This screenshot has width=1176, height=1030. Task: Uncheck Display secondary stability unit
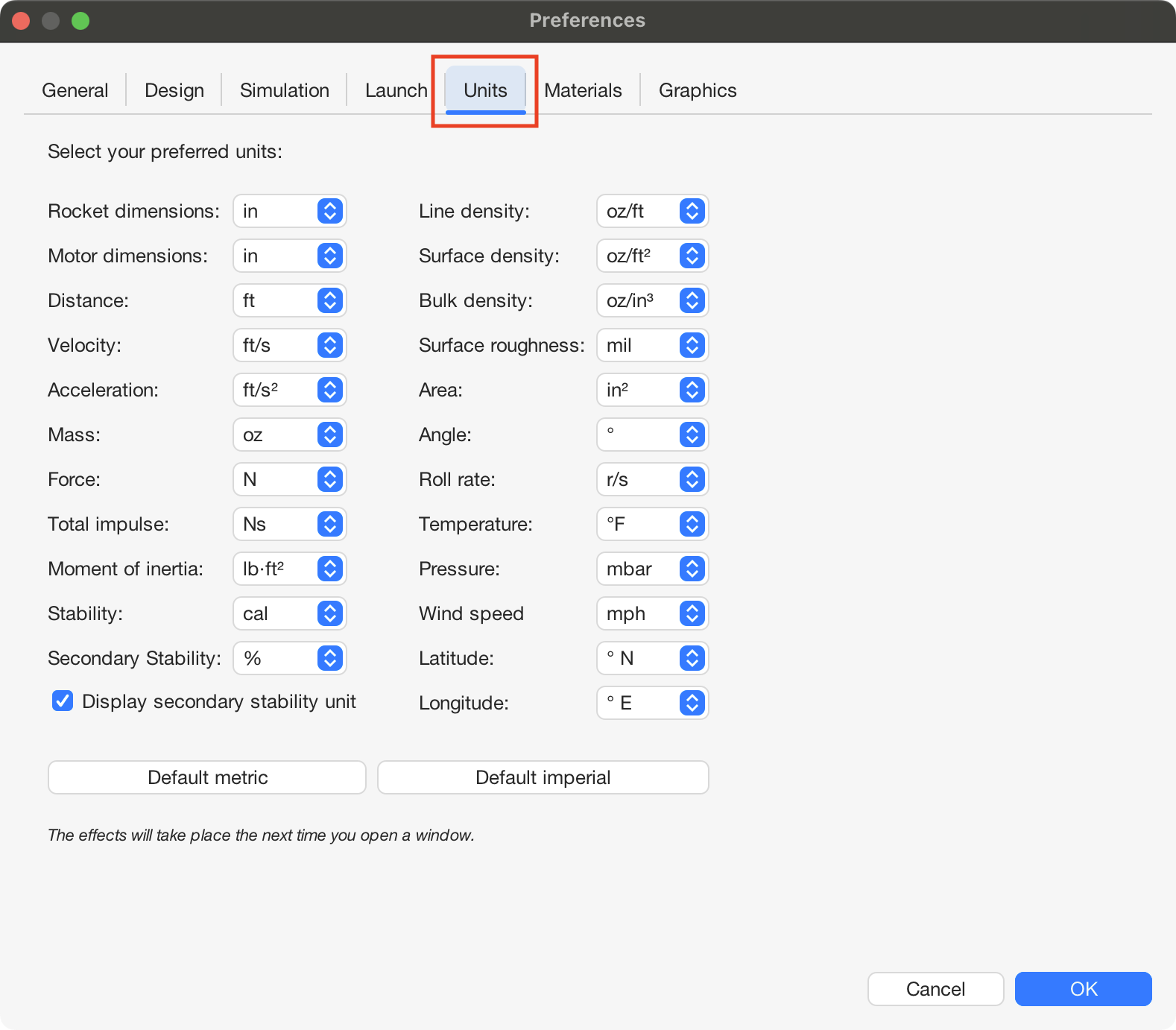tap(63, 701)
